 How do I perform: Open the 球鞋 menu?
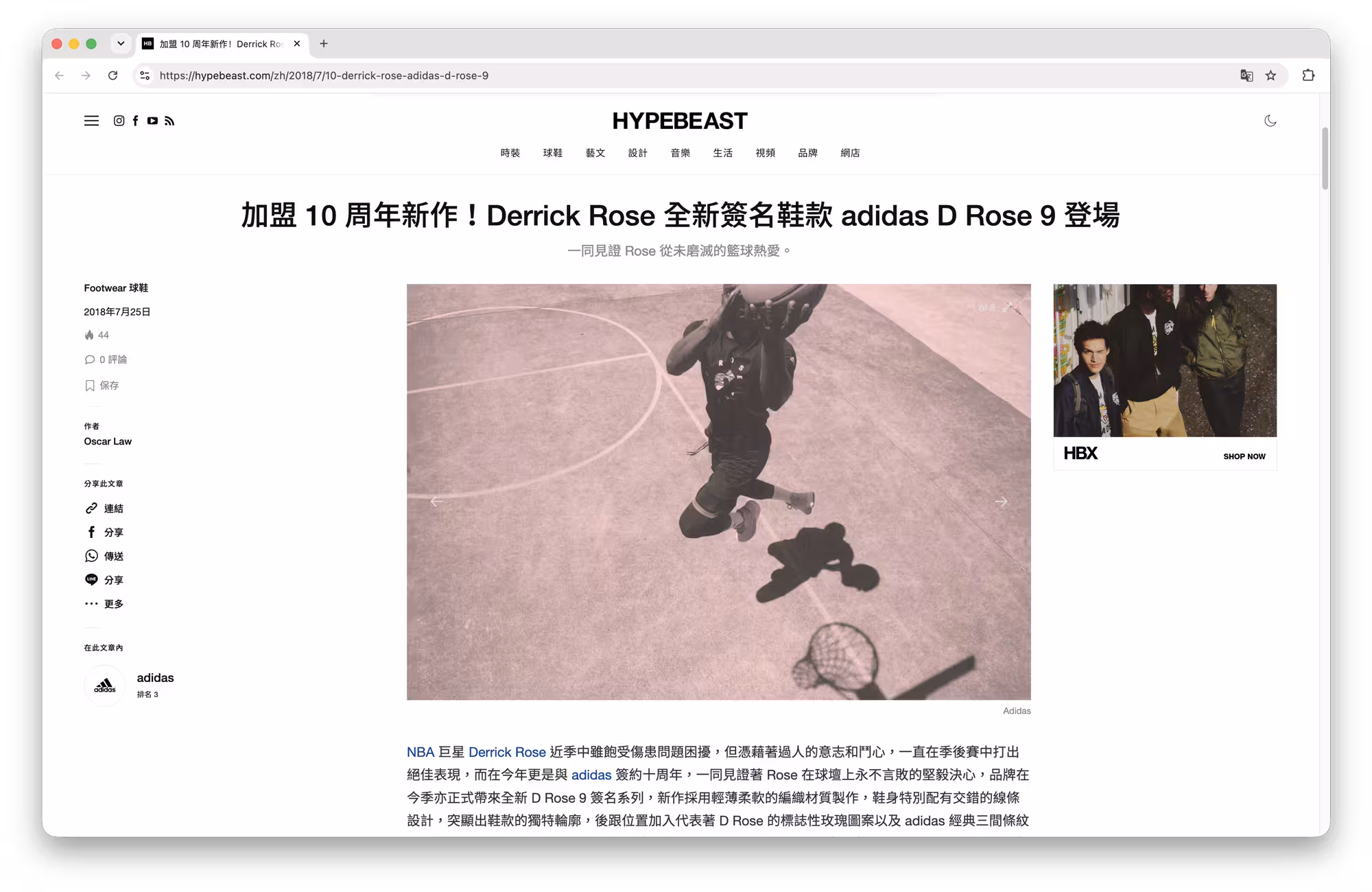click(x=553, y=153)
